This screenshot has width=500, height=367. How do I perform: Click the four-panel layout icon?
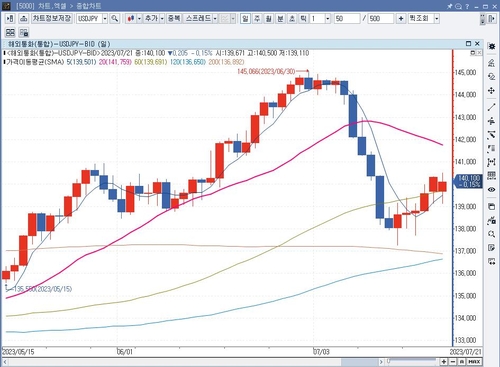[10, 32]
